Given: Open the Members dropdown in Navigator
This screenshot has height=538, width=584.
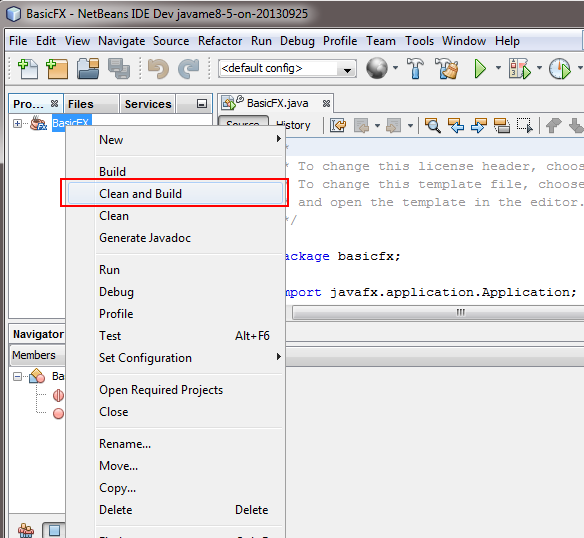Looking at the screenshot, I should click(37, 355).
